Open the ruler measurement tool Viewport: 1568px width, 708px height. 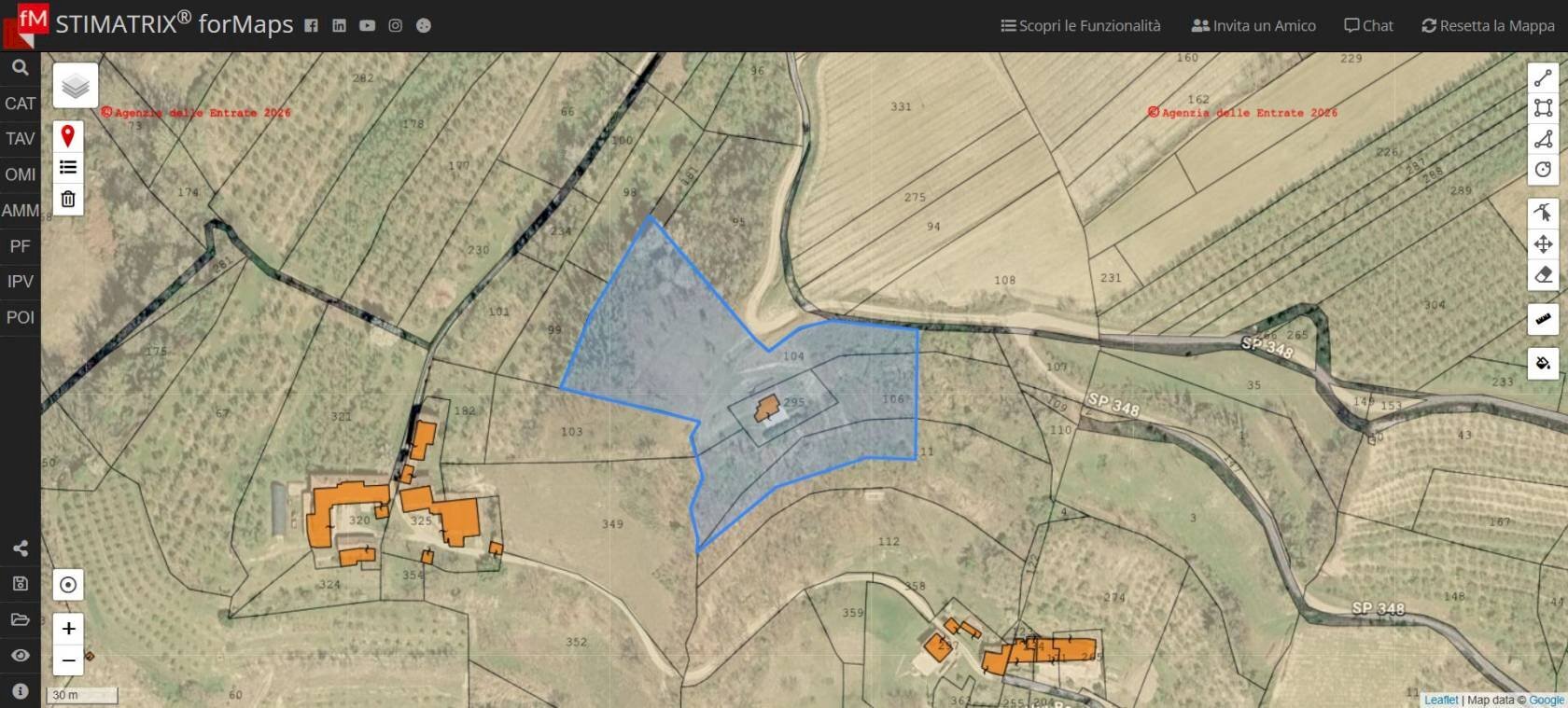coord(1543,319)
